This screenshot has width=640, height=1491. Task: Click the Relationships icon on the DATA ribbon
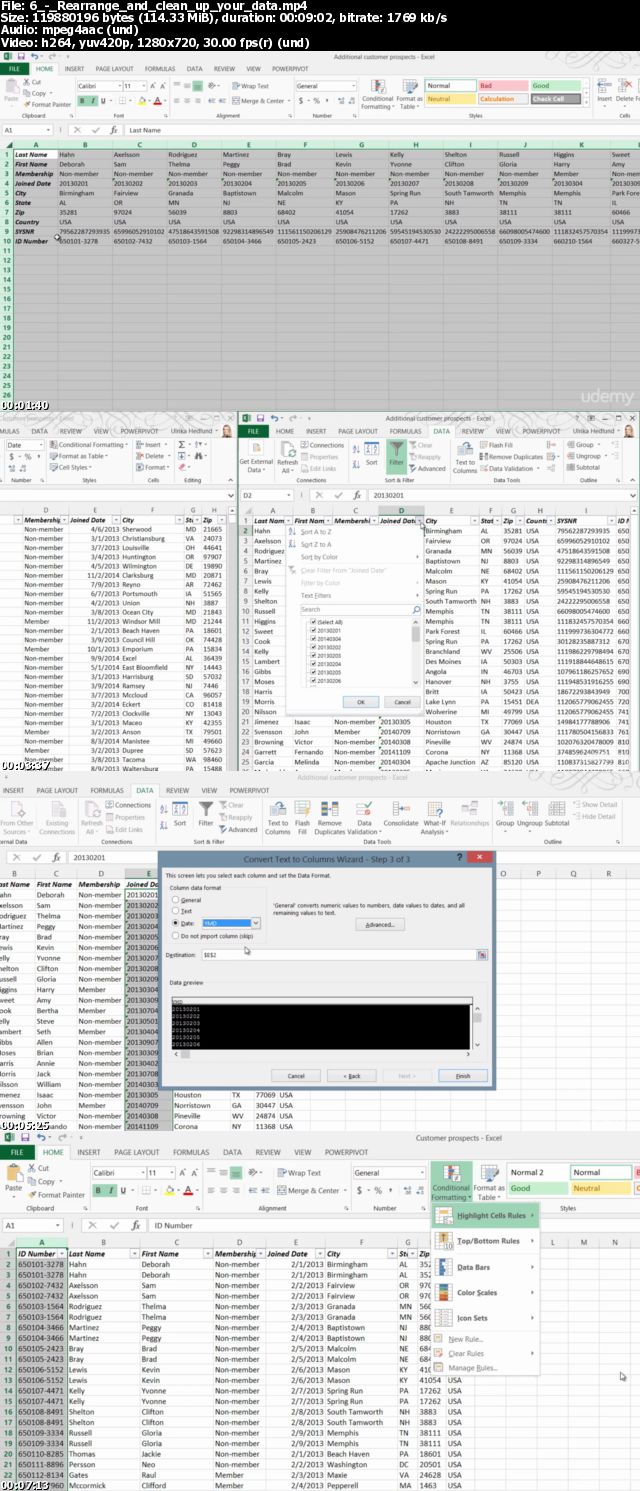pyautogui.click(x=469, y=810)
